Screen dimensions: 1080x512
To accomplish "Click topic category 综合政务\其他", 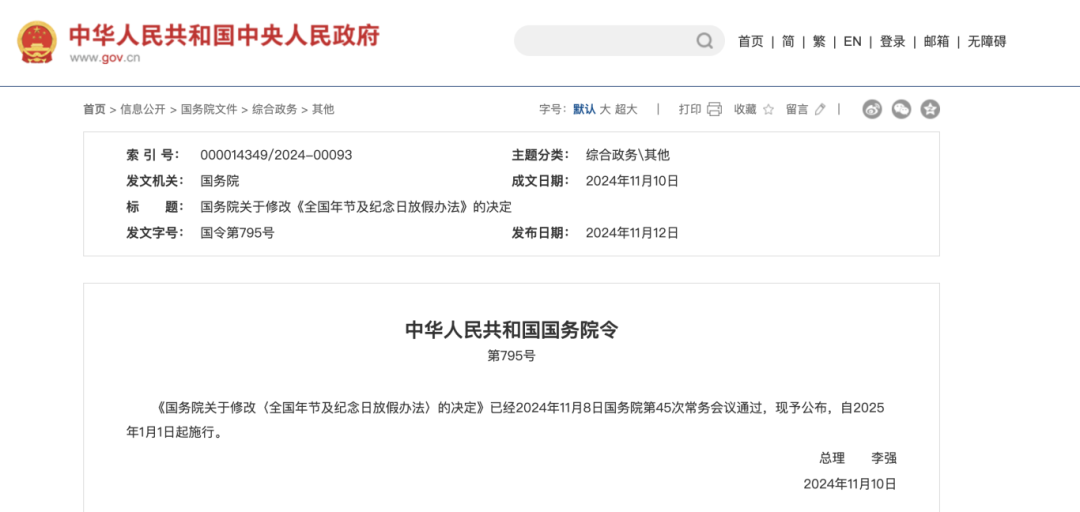I will (x=627, y=155).
